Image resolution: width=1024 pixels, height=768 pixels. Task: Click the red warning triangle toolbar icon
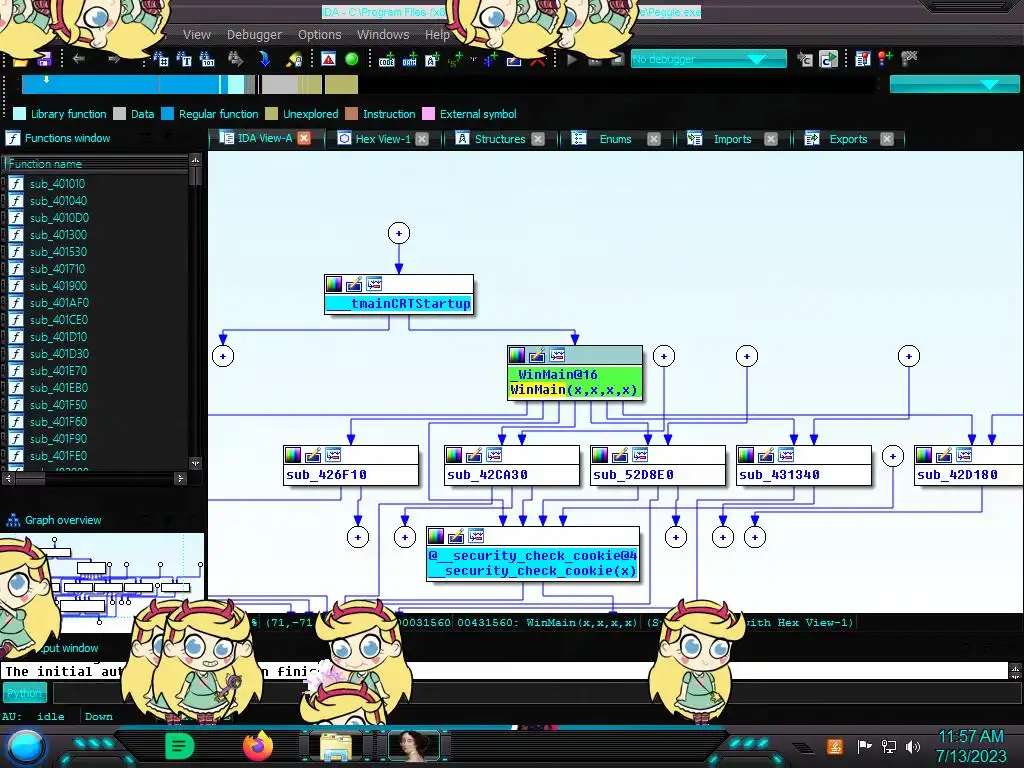328,59
